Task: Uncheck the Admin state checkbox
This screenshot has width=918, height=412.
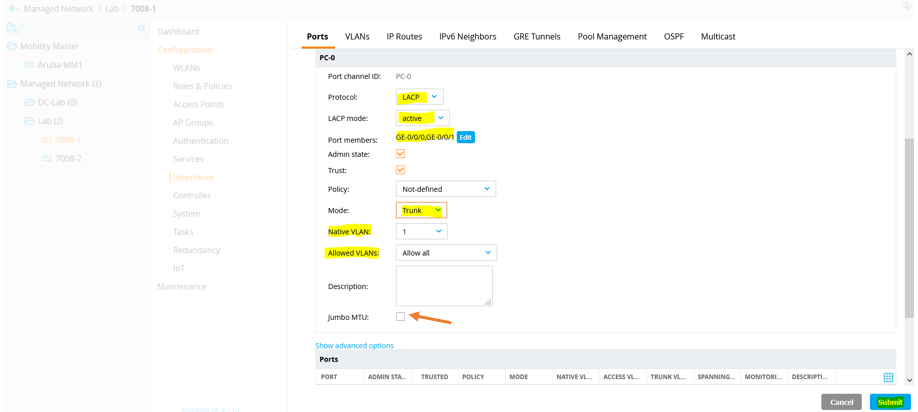Action: 400,154
